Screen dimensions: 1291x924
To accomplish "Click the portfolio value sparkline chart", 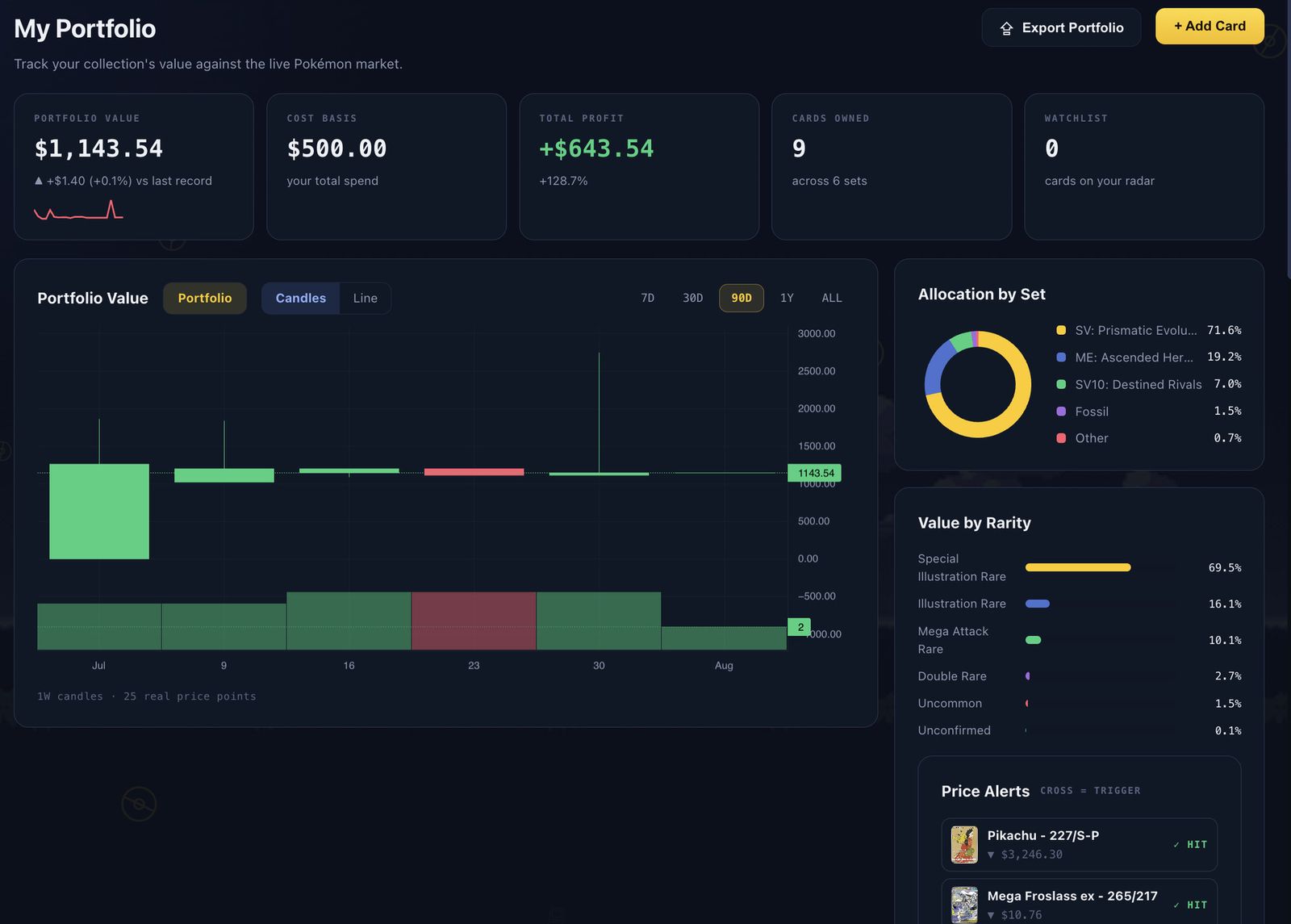I will (x=78, y=210).
